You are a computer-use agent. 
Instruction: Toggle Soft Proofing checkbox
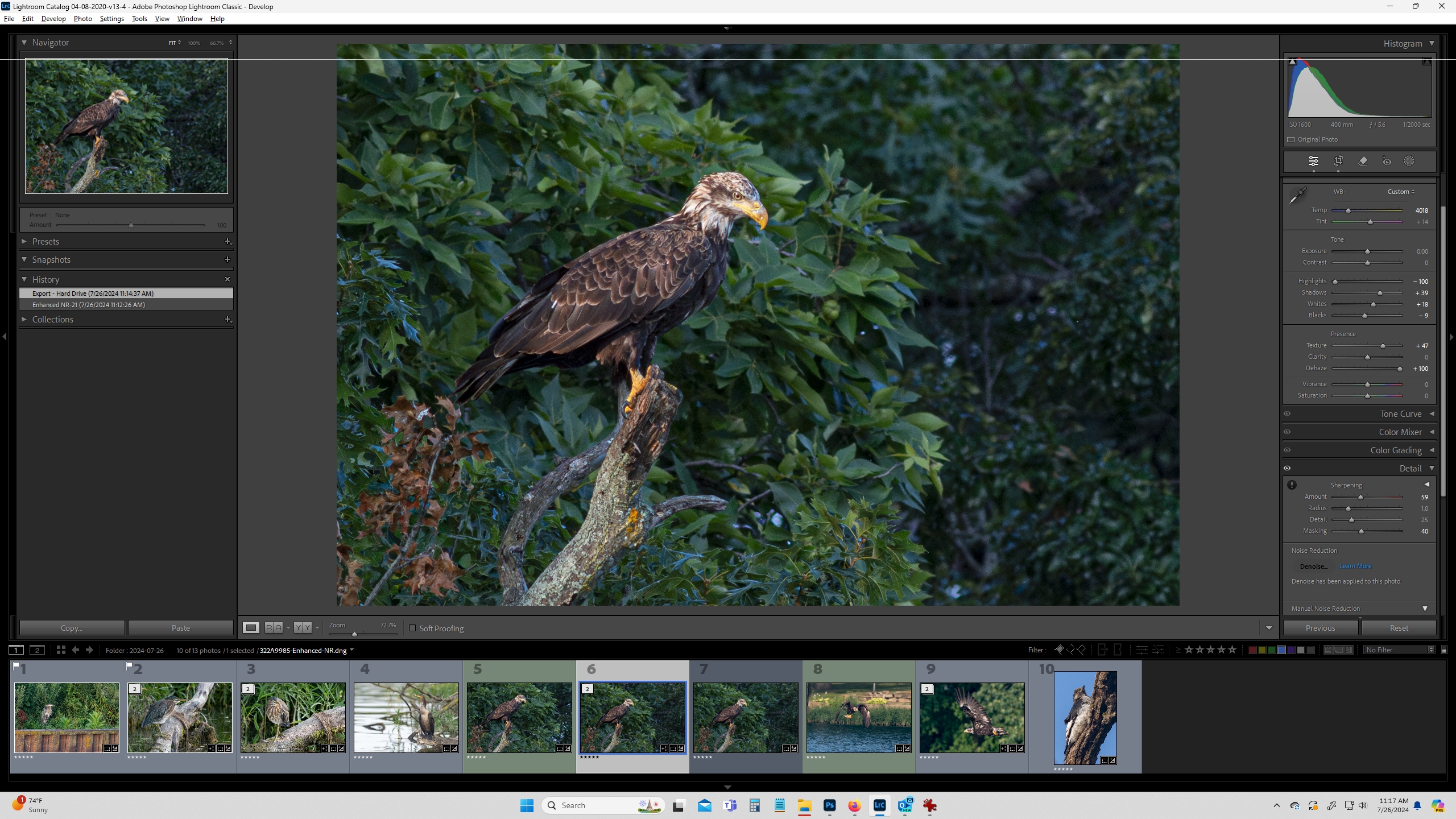point(413,628)
